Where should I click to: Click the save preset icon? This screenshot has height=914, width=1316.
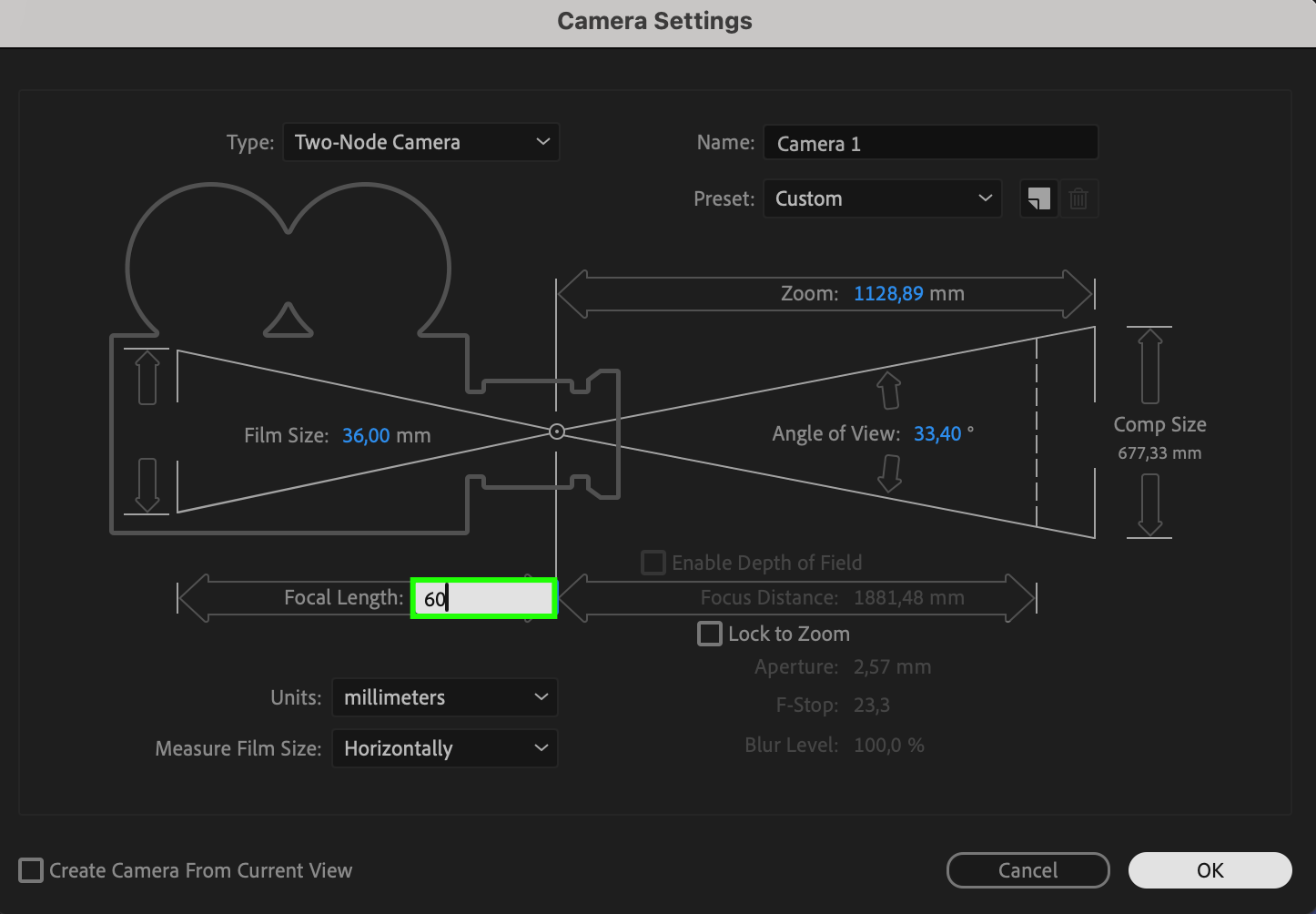(x=1038, y=198)
